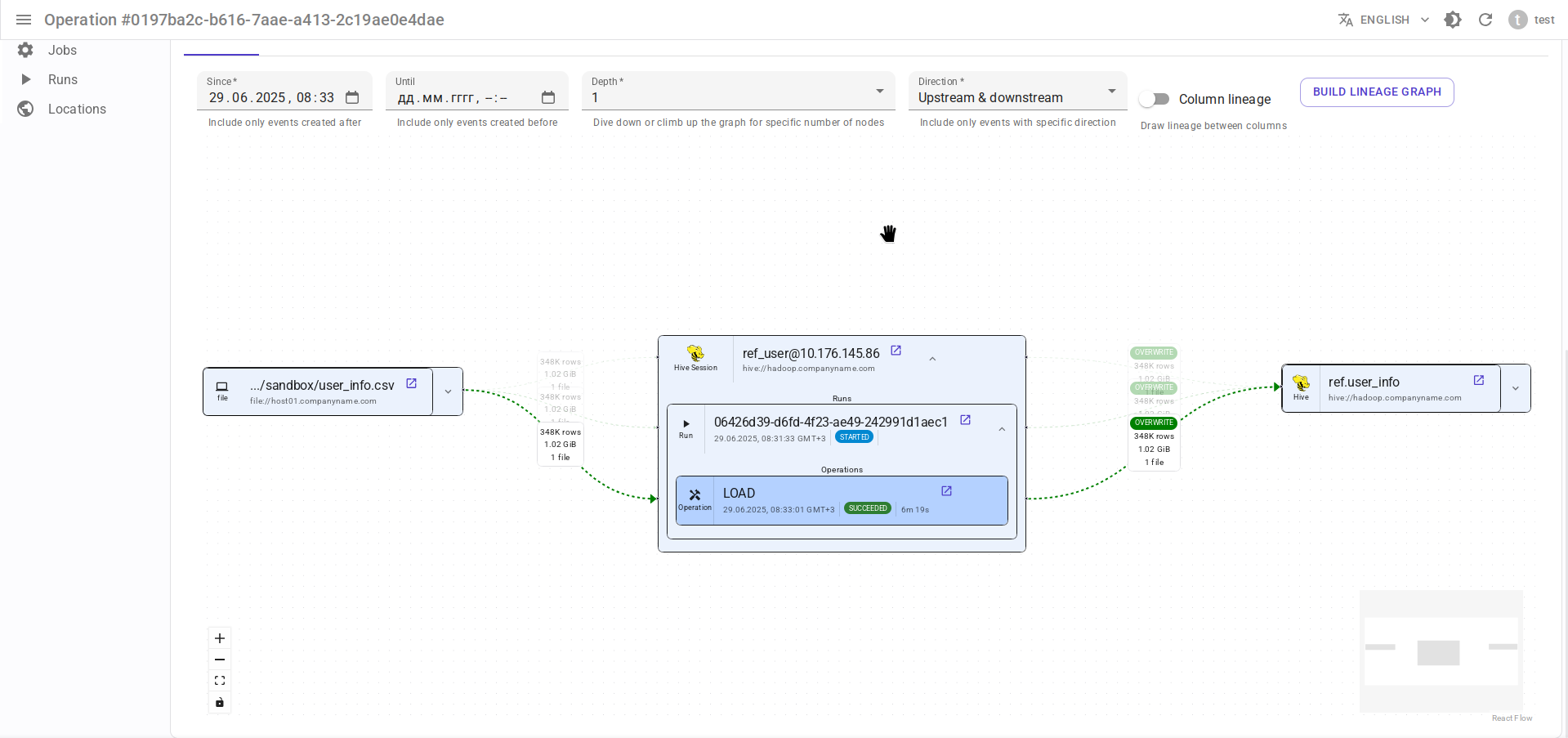This screenshot has height=738, width=1568.
Task: Collapse the ref_user Hive session node
Action: [x=932, y=359]
